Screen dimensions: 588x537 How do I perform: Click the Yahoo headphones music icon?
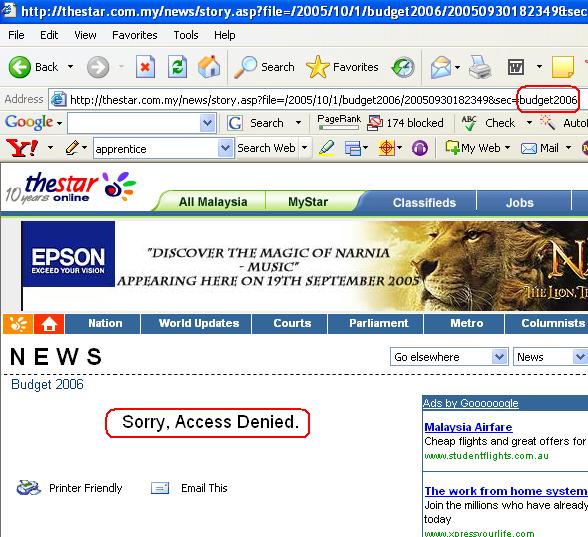420,148
